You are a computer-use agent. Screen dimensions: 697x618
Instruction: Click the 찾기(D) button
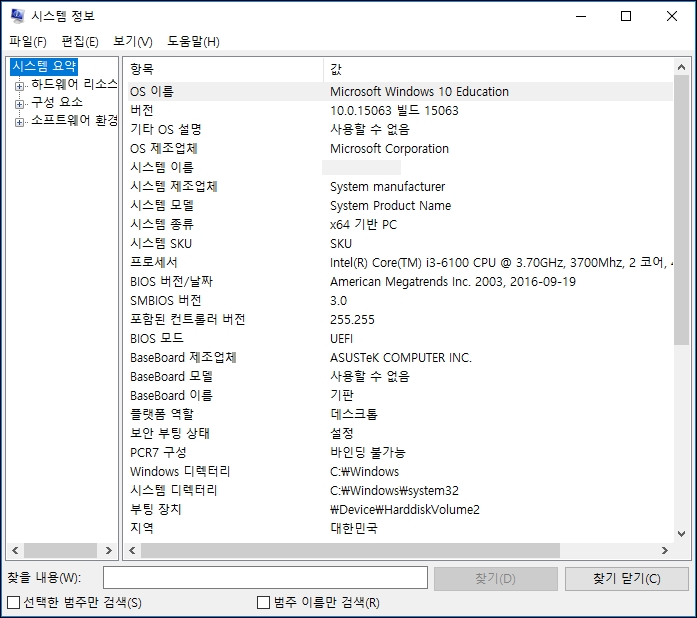496,578
